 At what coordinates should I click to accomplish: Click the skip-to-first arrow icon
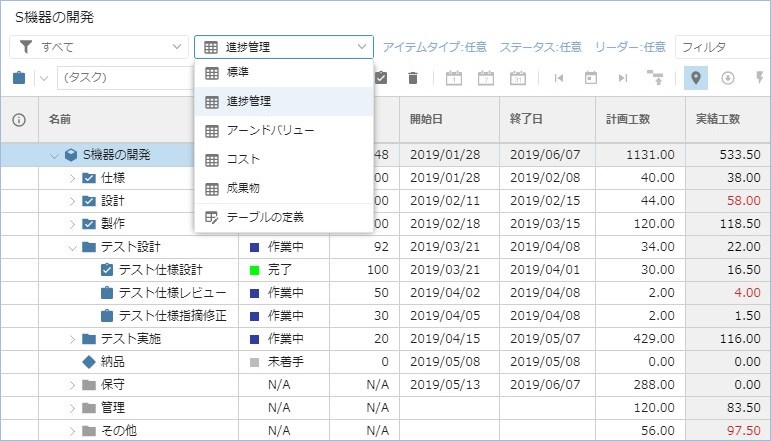(x=559, y=78)
